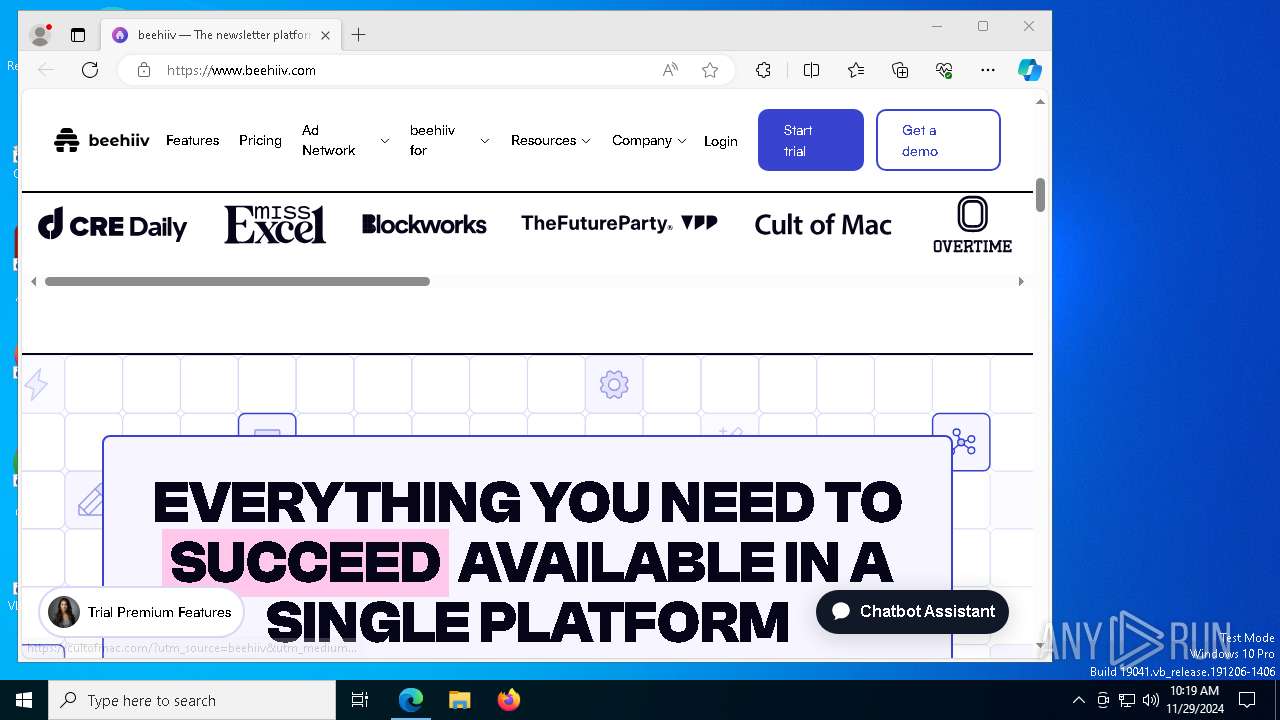
Task: Open the Overtime logo link
Action: (972, 224)
